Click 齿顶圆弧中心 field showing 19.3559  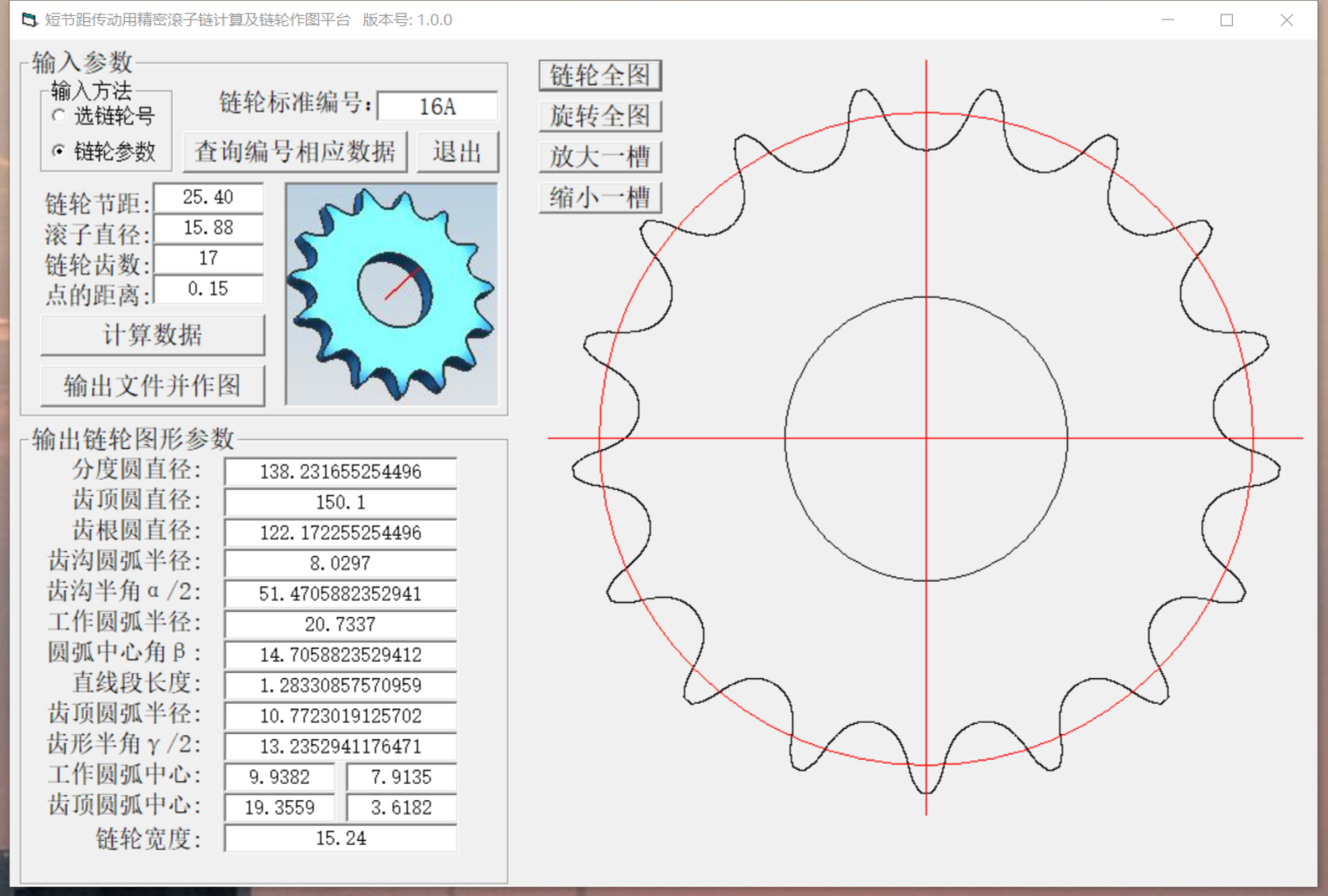point(279,807)
